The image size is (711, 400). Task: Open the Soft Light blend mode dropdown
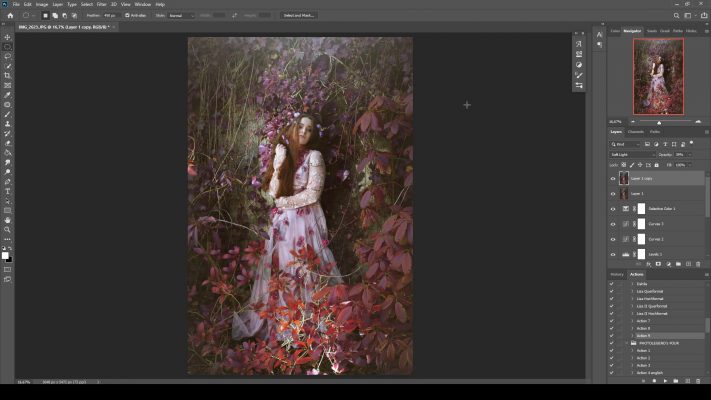(x=631, y=154)
